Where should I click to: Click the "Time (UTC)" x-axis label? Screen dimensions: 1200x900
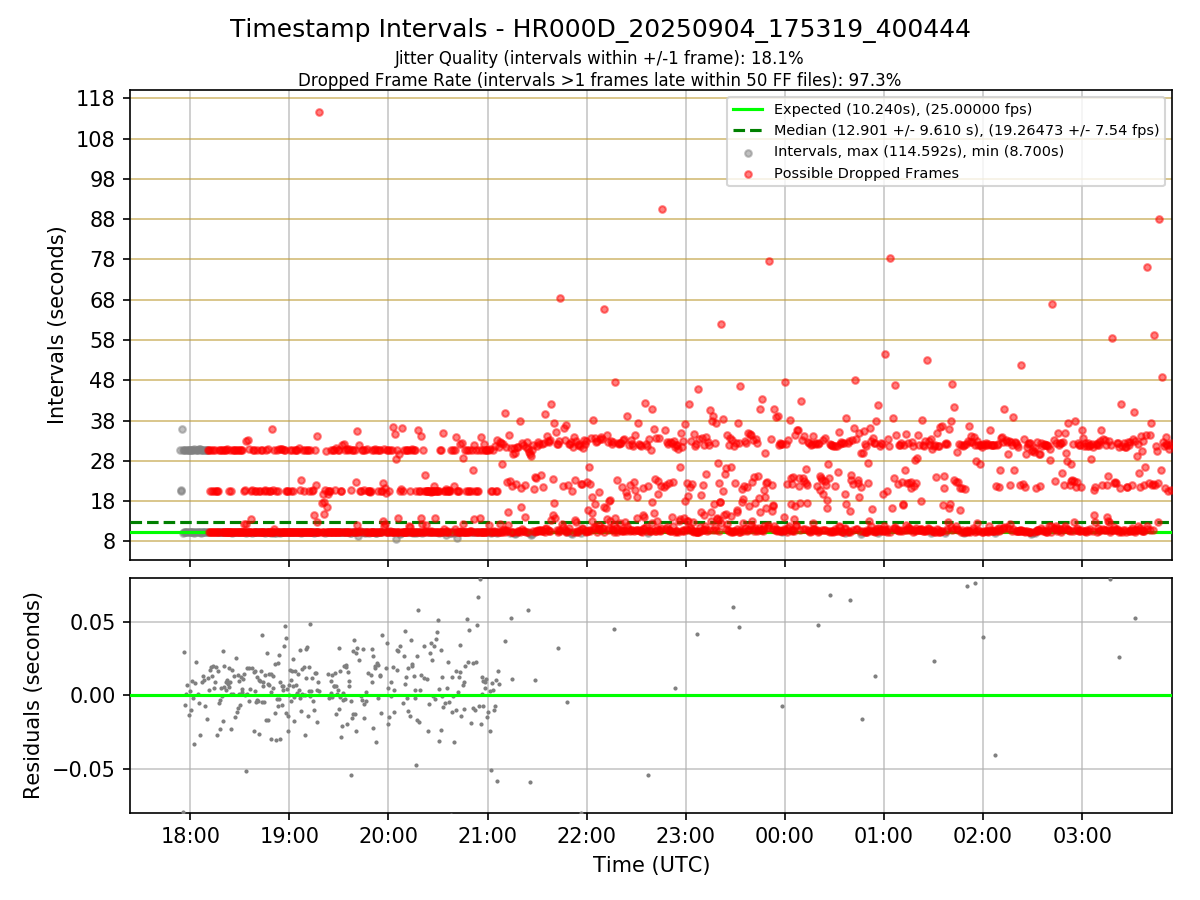coord(651,864)
